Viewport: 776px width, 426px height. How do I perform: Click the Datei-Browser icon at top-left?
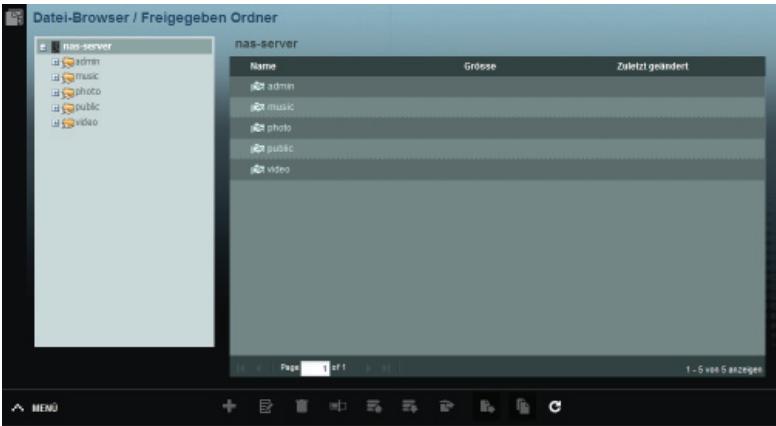pyautogui.click(x=14, y=17)
